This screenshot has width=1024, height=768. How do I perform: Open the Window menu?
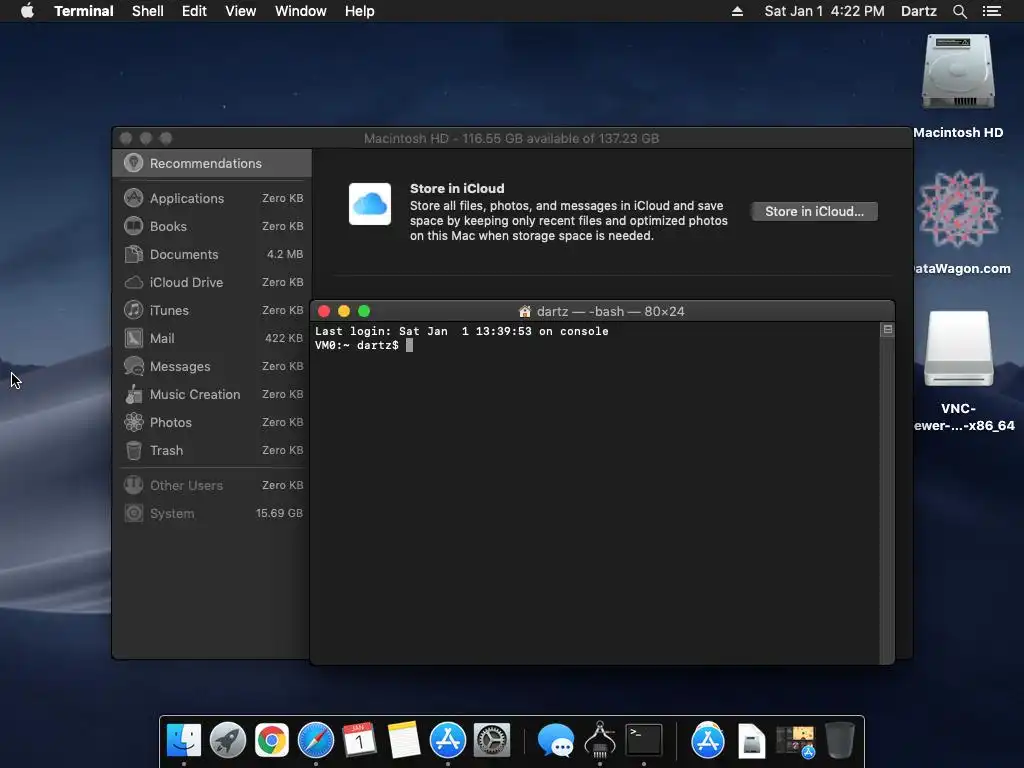coord(300,11)
